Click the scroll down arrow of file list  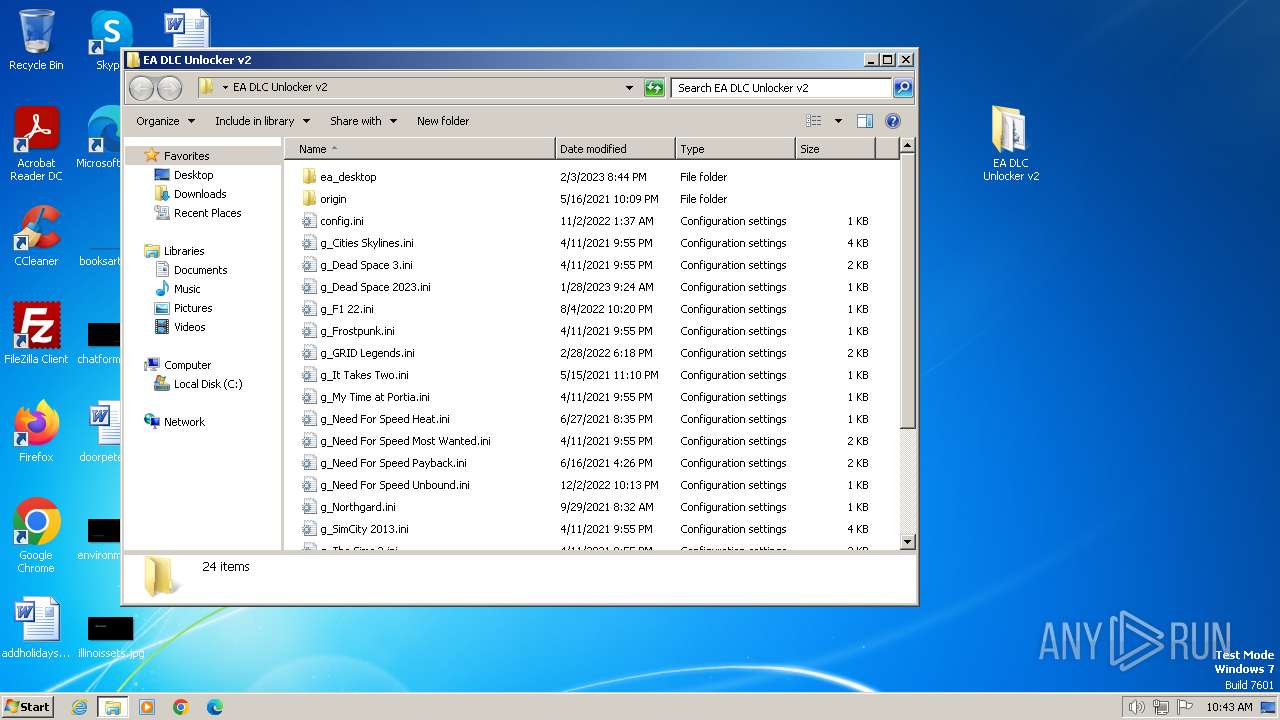tap(907, 542)
